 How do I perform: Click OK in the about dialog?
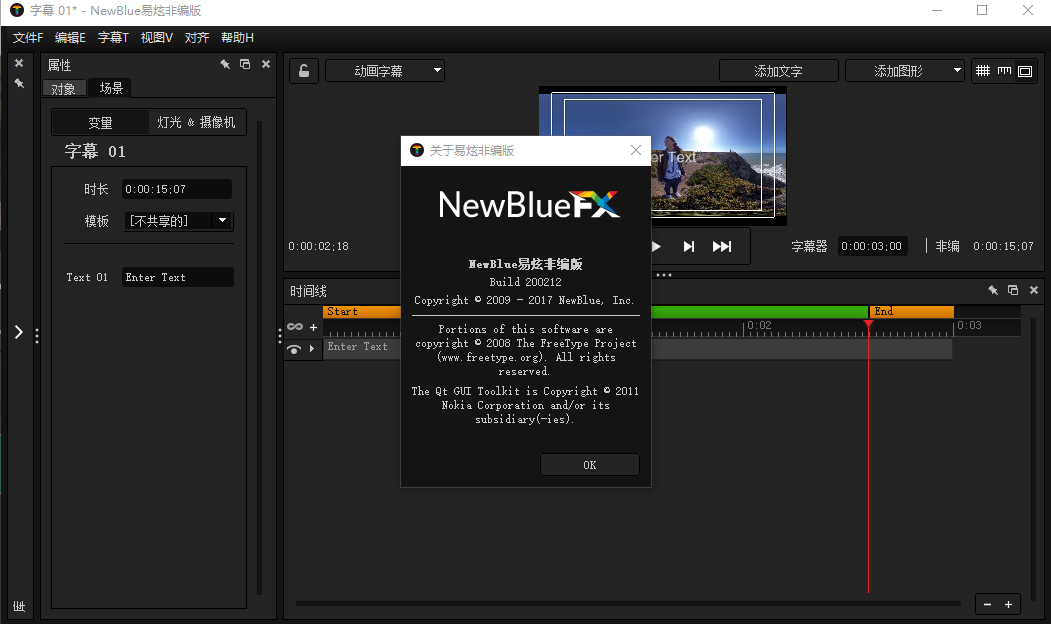coord(589,464)
